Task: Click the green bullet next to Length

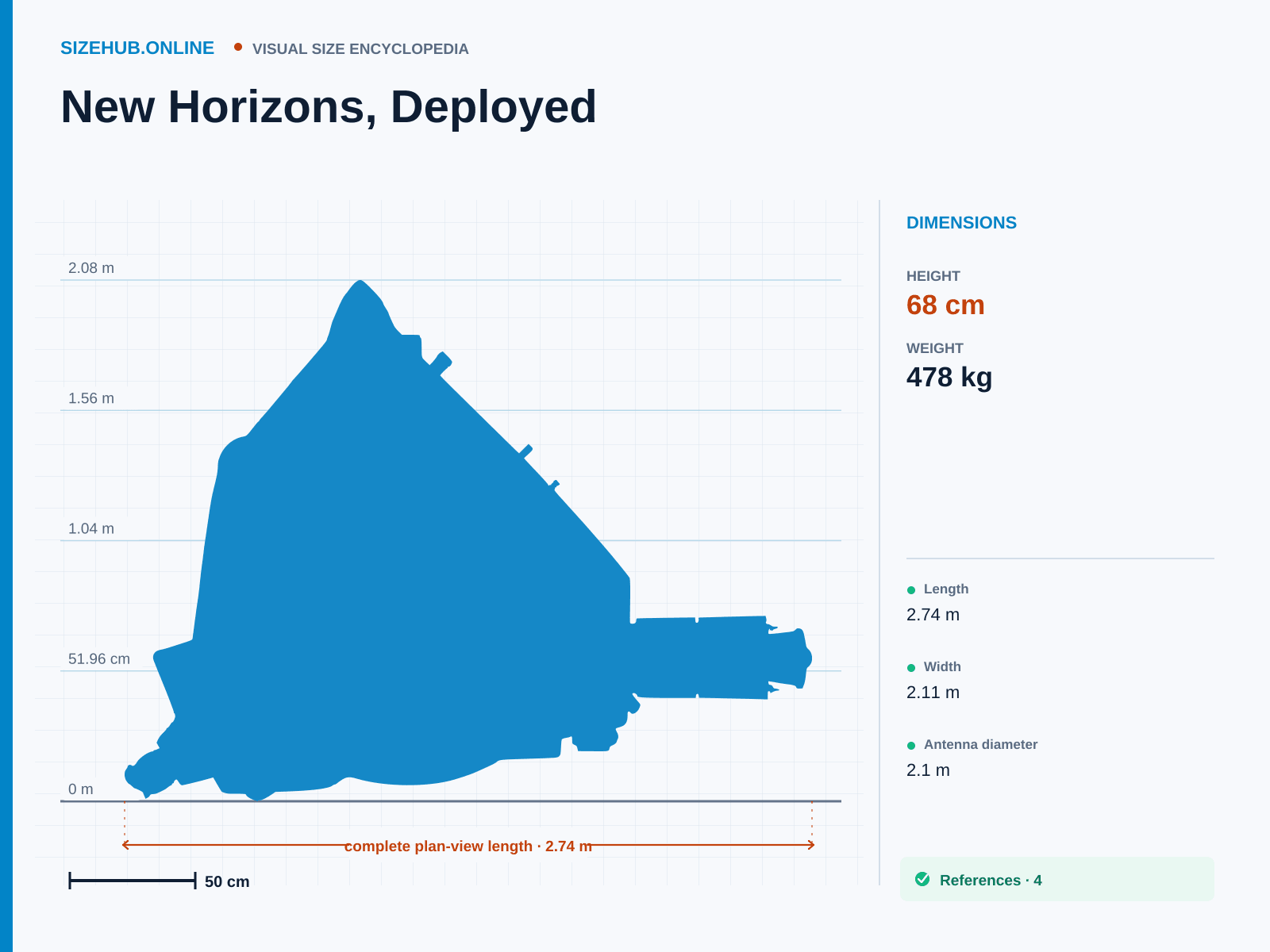Action: coord(911,589)
